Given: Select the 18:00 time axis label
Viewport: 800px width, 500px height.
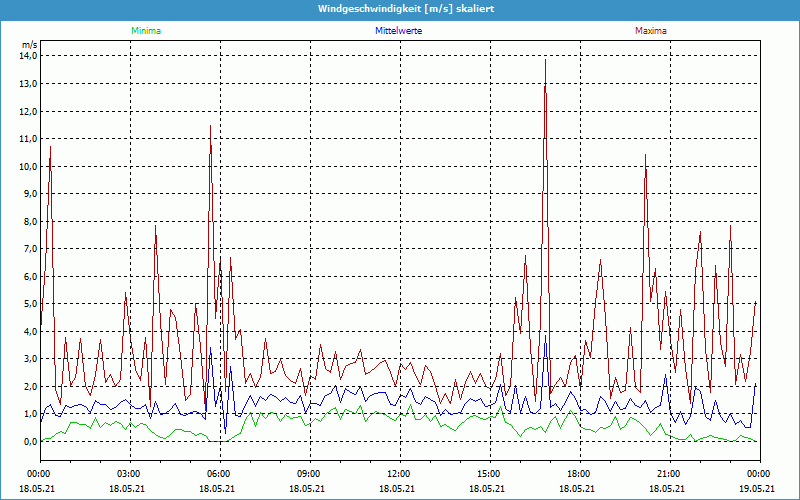Looking at the screenshot, I should 578,473.
